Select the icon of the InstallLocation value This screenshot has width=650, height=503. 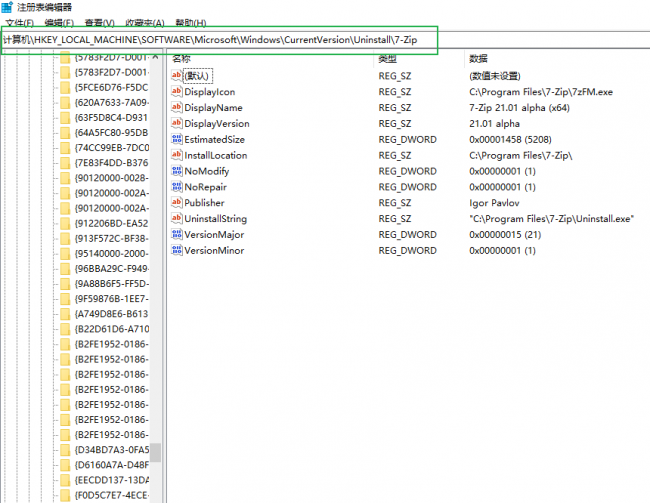click(x=177, y=155)
